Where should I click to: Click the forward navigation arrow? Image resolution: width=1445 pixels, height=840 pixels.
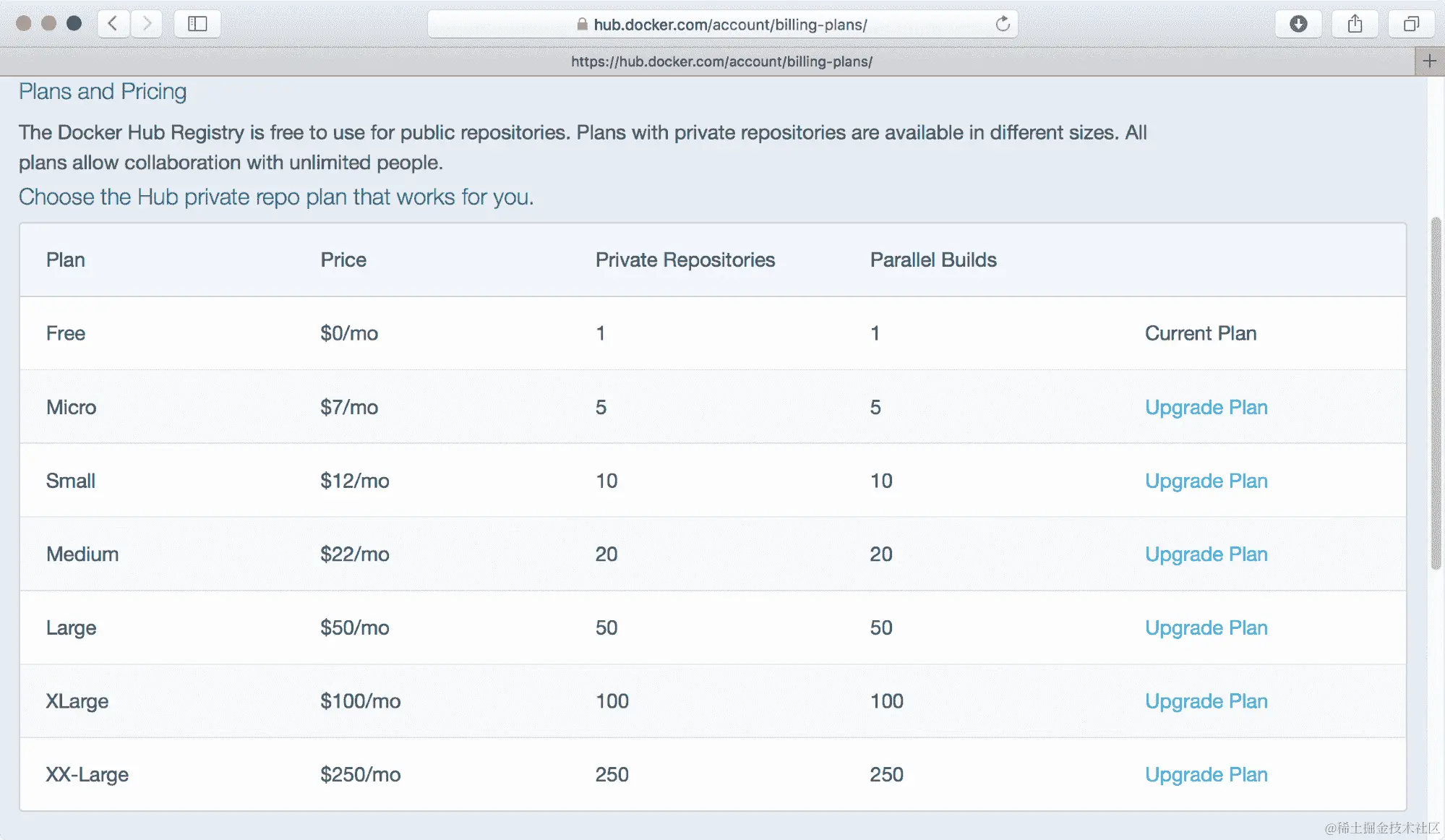[147, 24]
